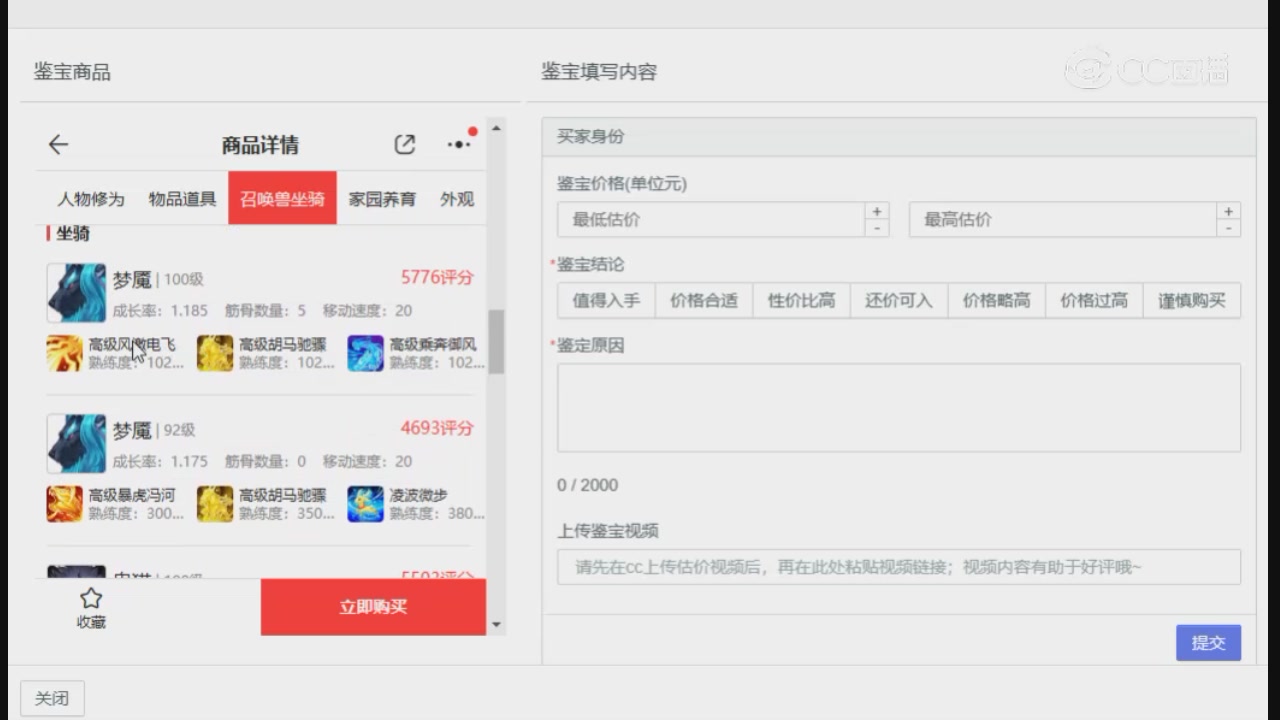Click the 关闭 button

(52, 698)
